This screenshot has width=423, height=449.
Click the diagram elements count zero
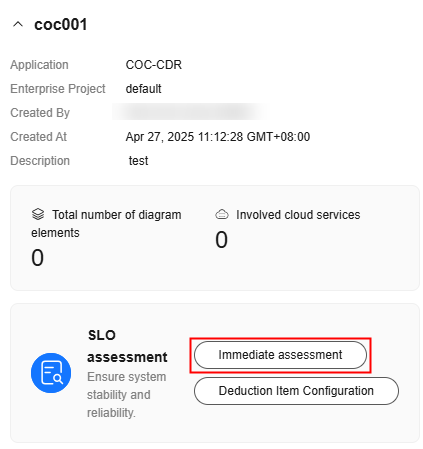pyautogui.click(x=37, y=258)
